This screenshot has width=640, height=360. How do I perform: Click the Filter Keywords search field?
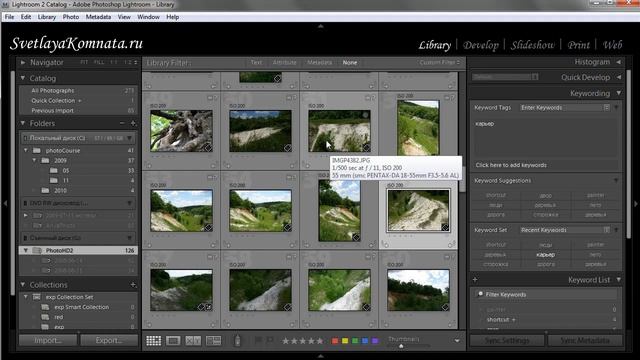[x=545, y=294]
